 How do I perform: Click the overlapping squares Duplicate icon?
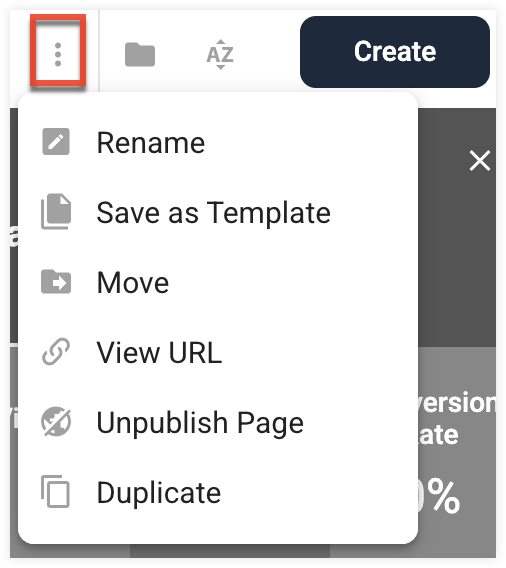pos(55,491)
